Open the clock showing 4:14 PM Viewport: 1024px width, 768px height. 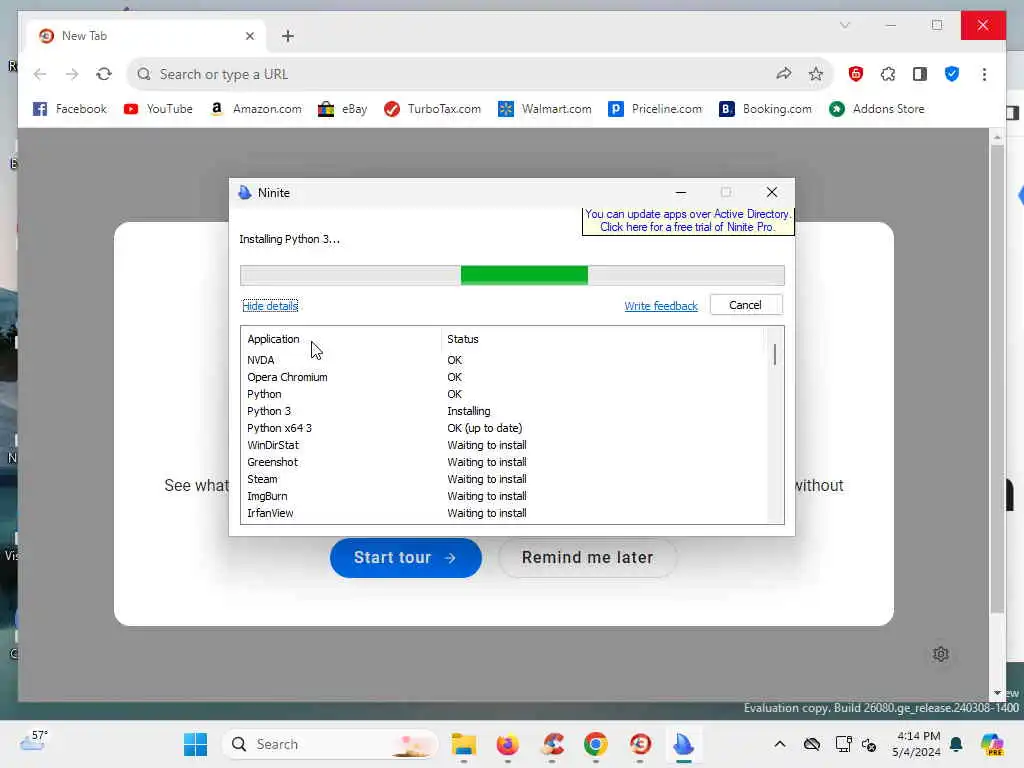[x=917, y=744]
